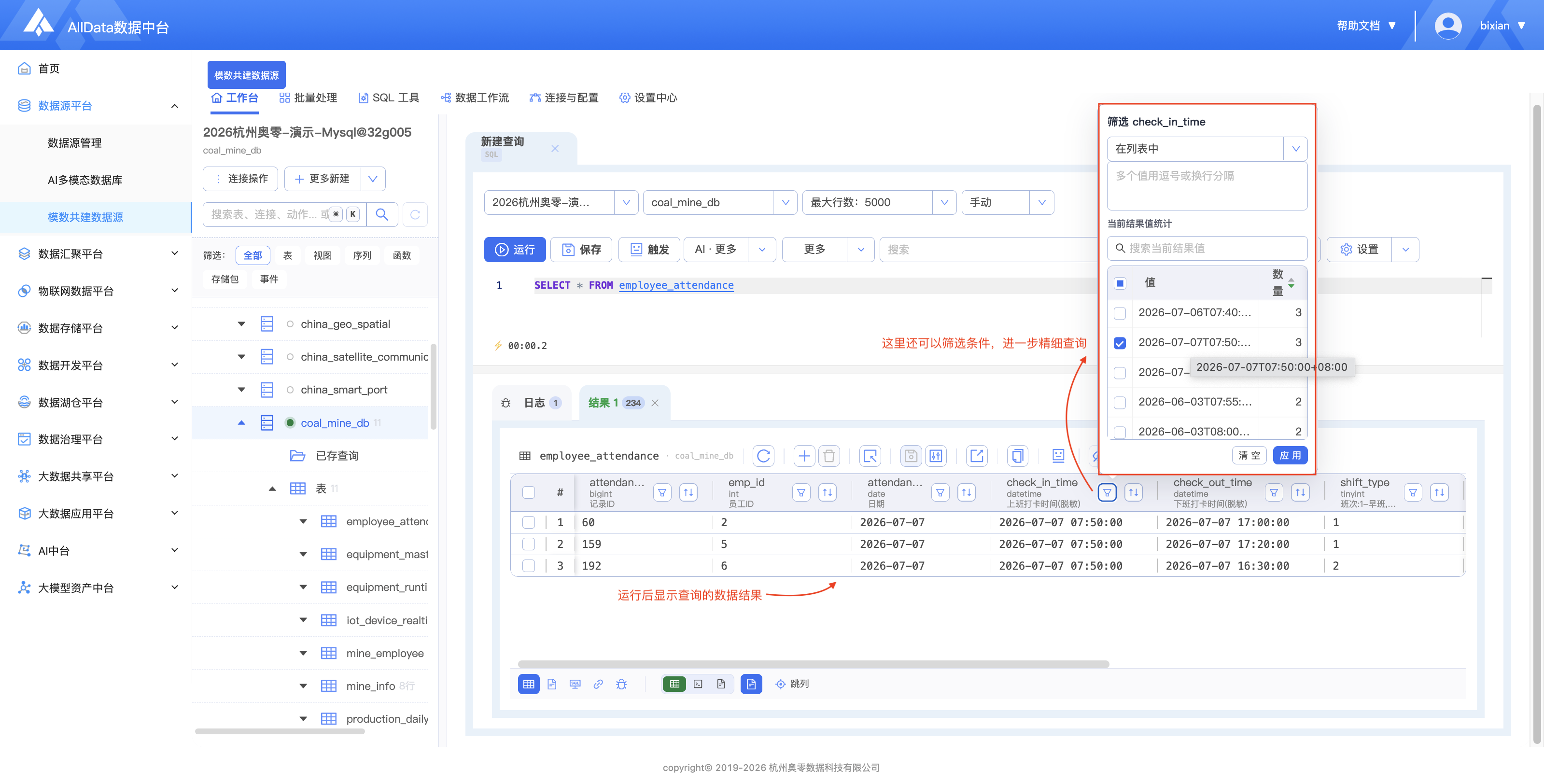This screenshot has height=784, width=1544.
Task: Sort the emp_id column
Action: [x=827, y=492]
